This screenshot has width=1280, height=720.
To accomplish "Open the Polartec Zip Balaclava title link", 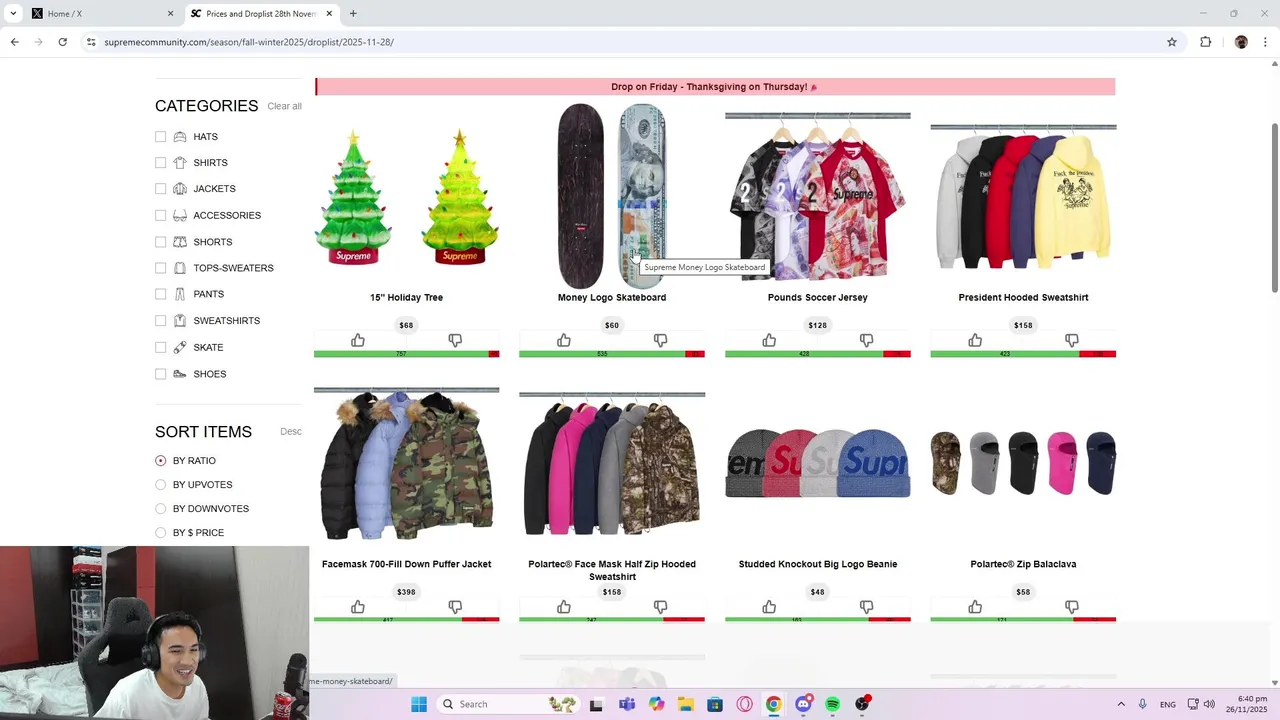I will tap(1023, 564).
